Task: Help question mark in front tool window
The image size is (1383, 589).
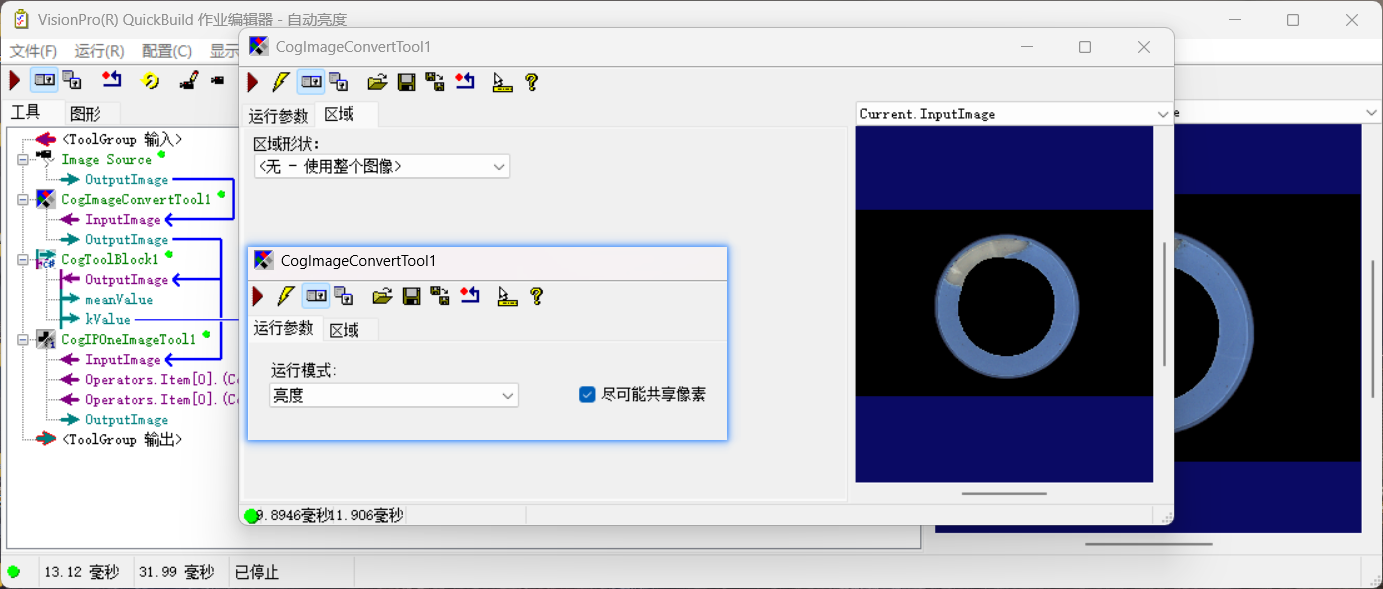Action: [536, 296]
